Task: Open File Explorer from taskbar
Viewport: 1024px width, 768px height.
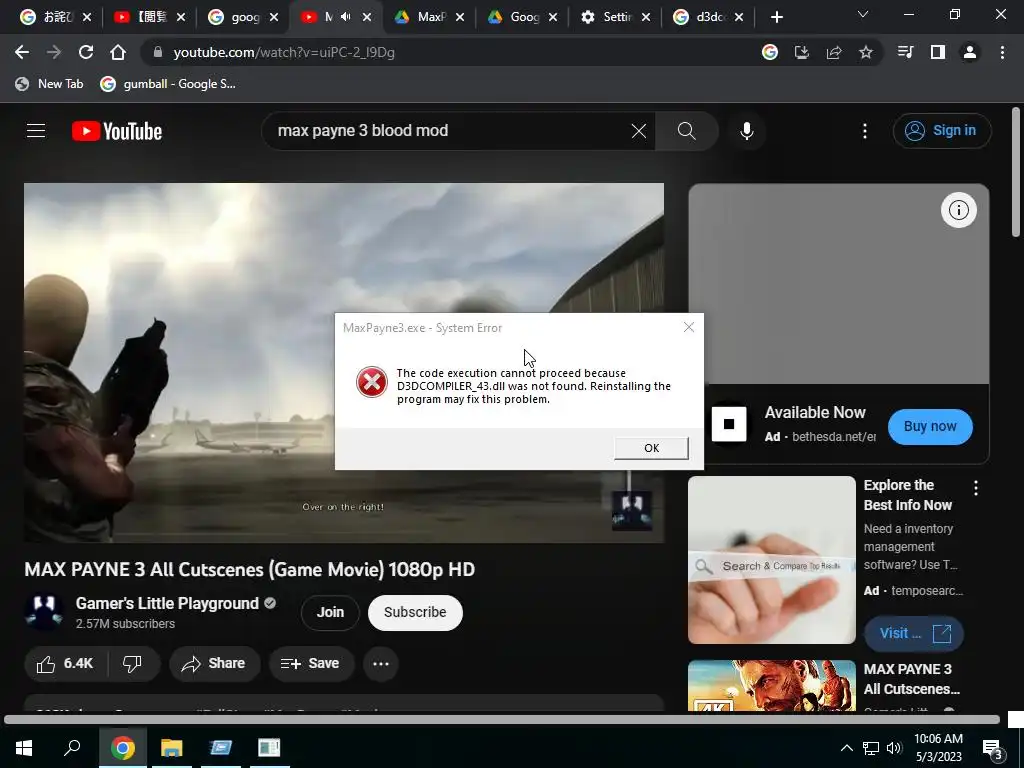Action: point(172,748)
